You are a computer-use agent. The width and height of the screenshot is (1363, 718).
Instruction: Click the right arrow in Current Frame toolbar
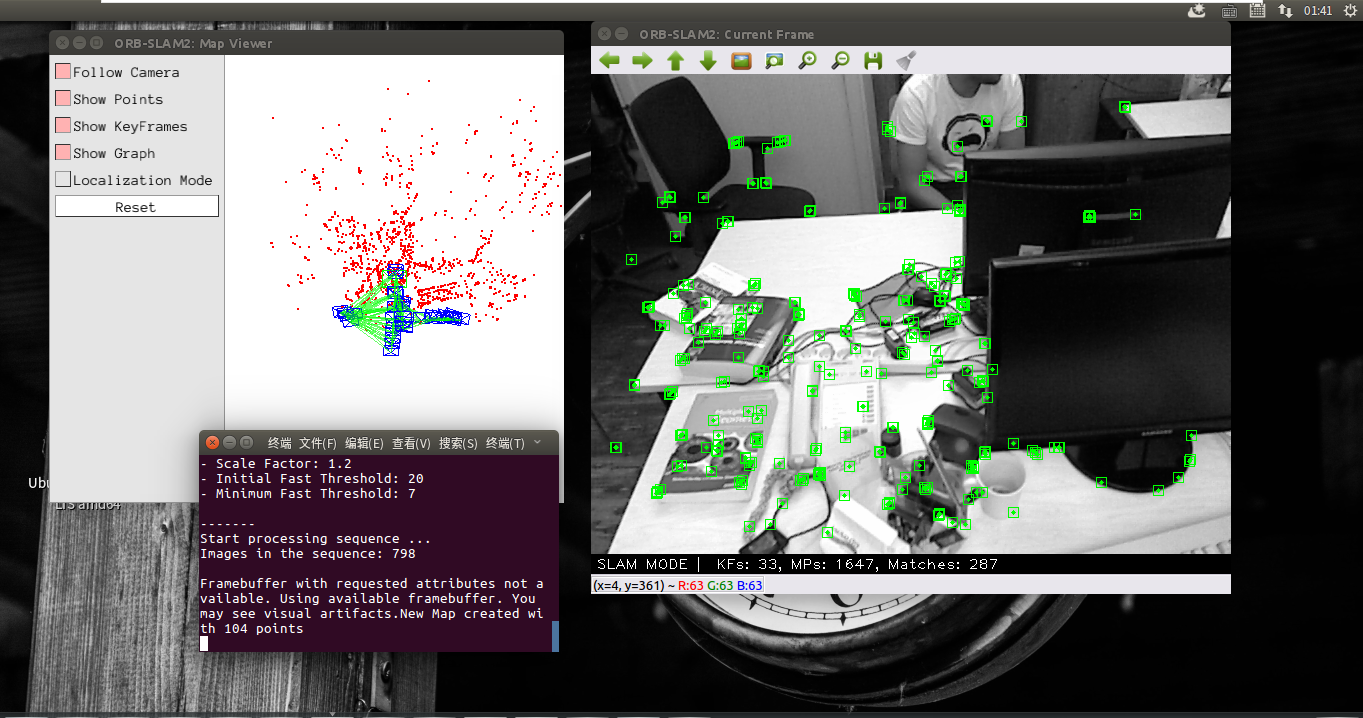pos(642,60)
